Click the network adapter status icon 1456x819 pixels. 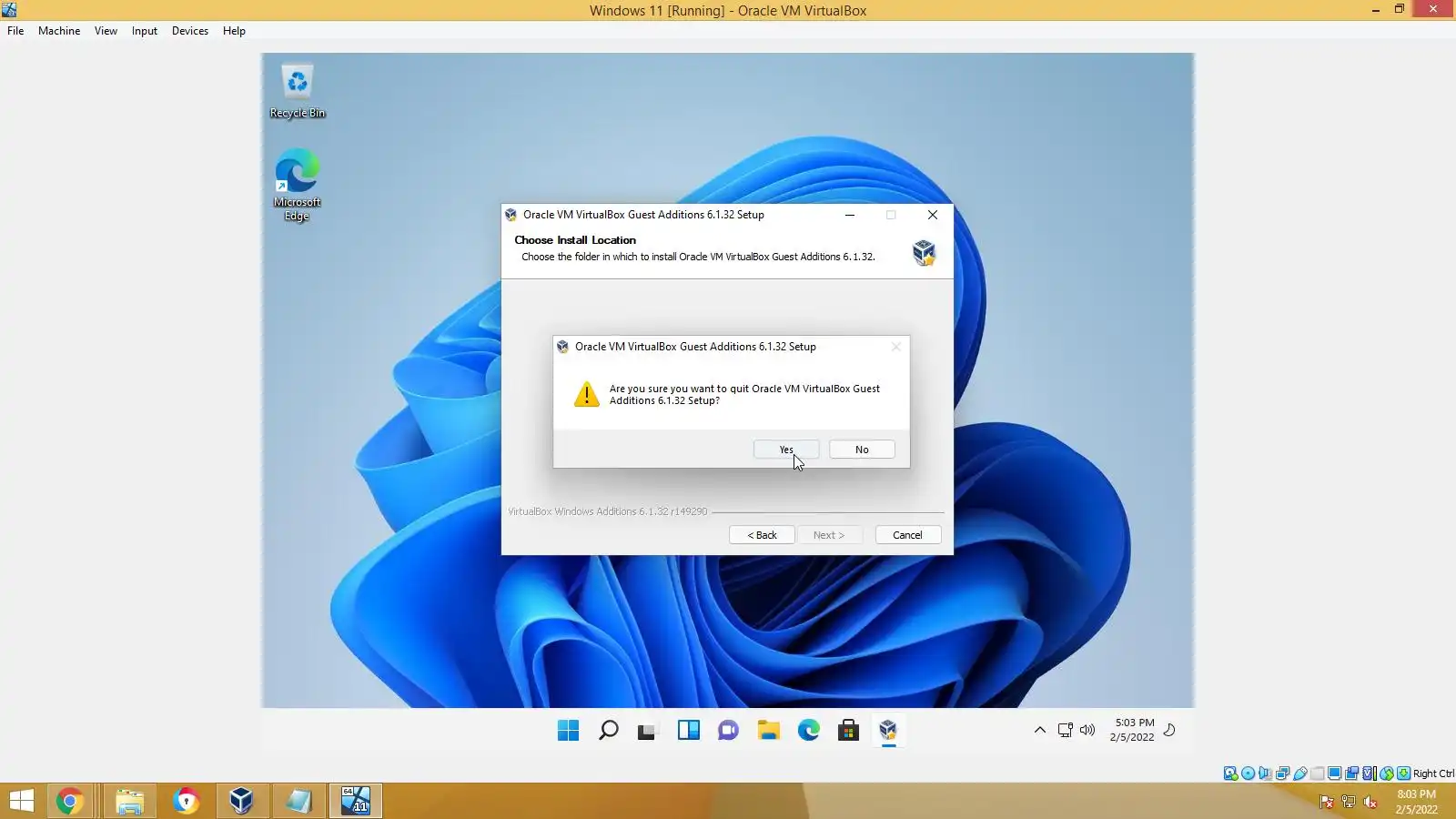1282,773
